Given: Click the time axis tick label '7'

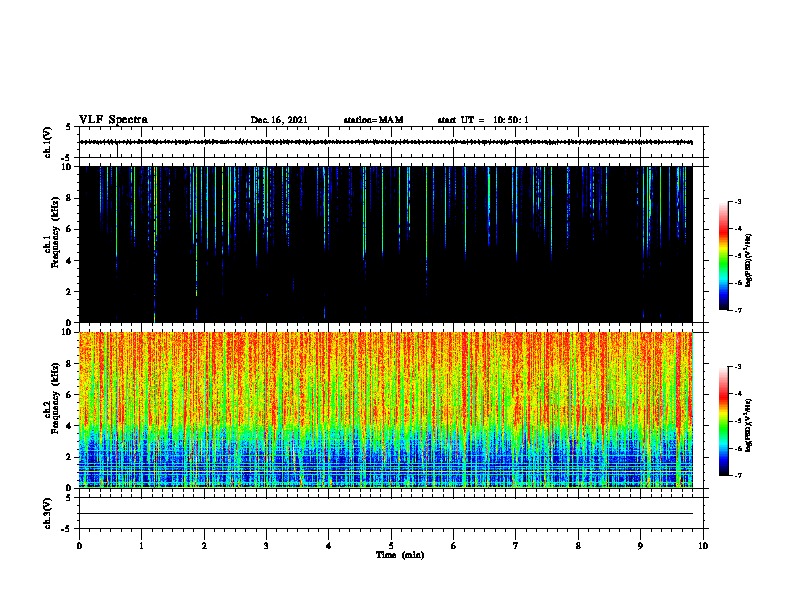Looking at the screenshot, I should [516, 545].
